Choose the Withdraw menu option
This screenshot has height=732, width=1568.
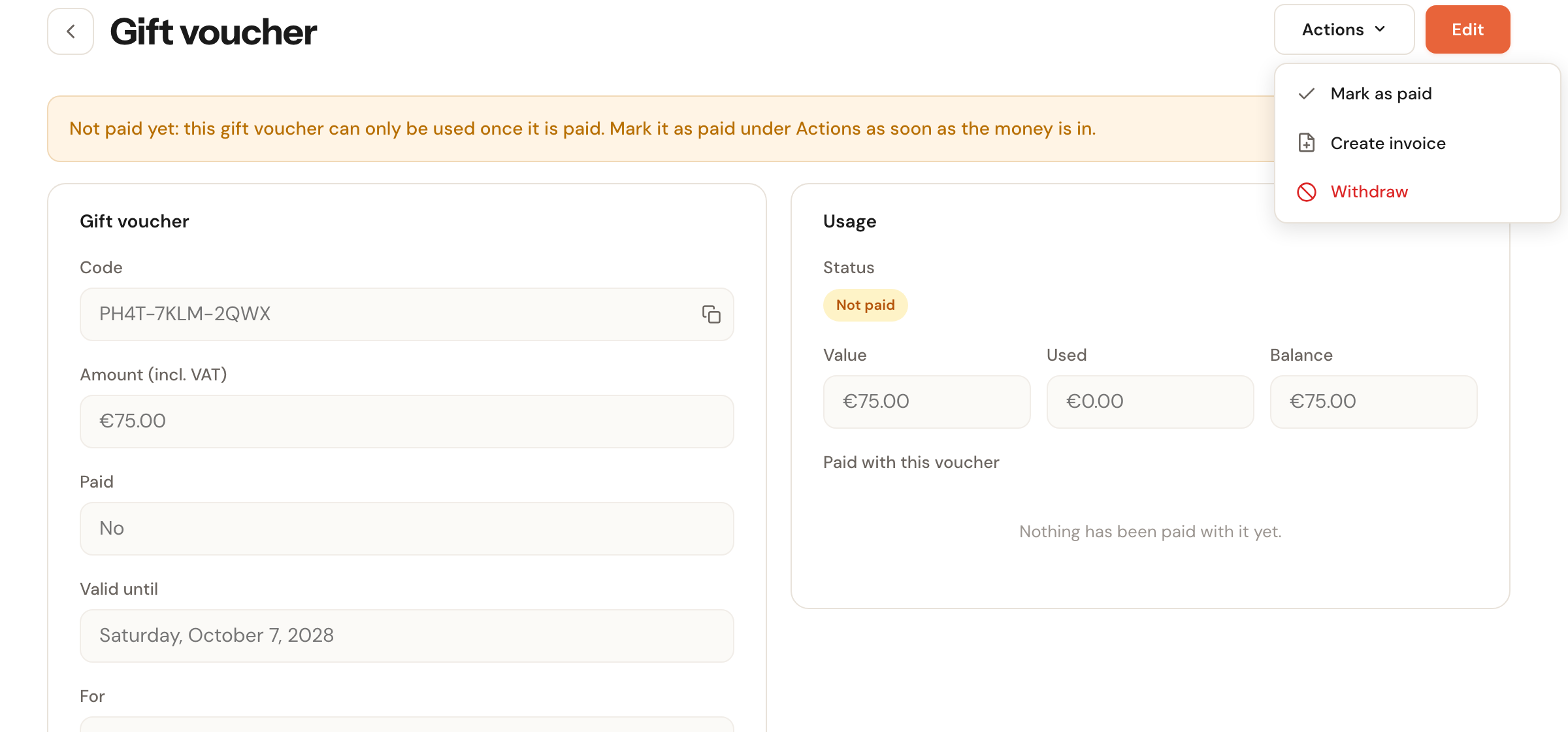tap(1417, 192)
